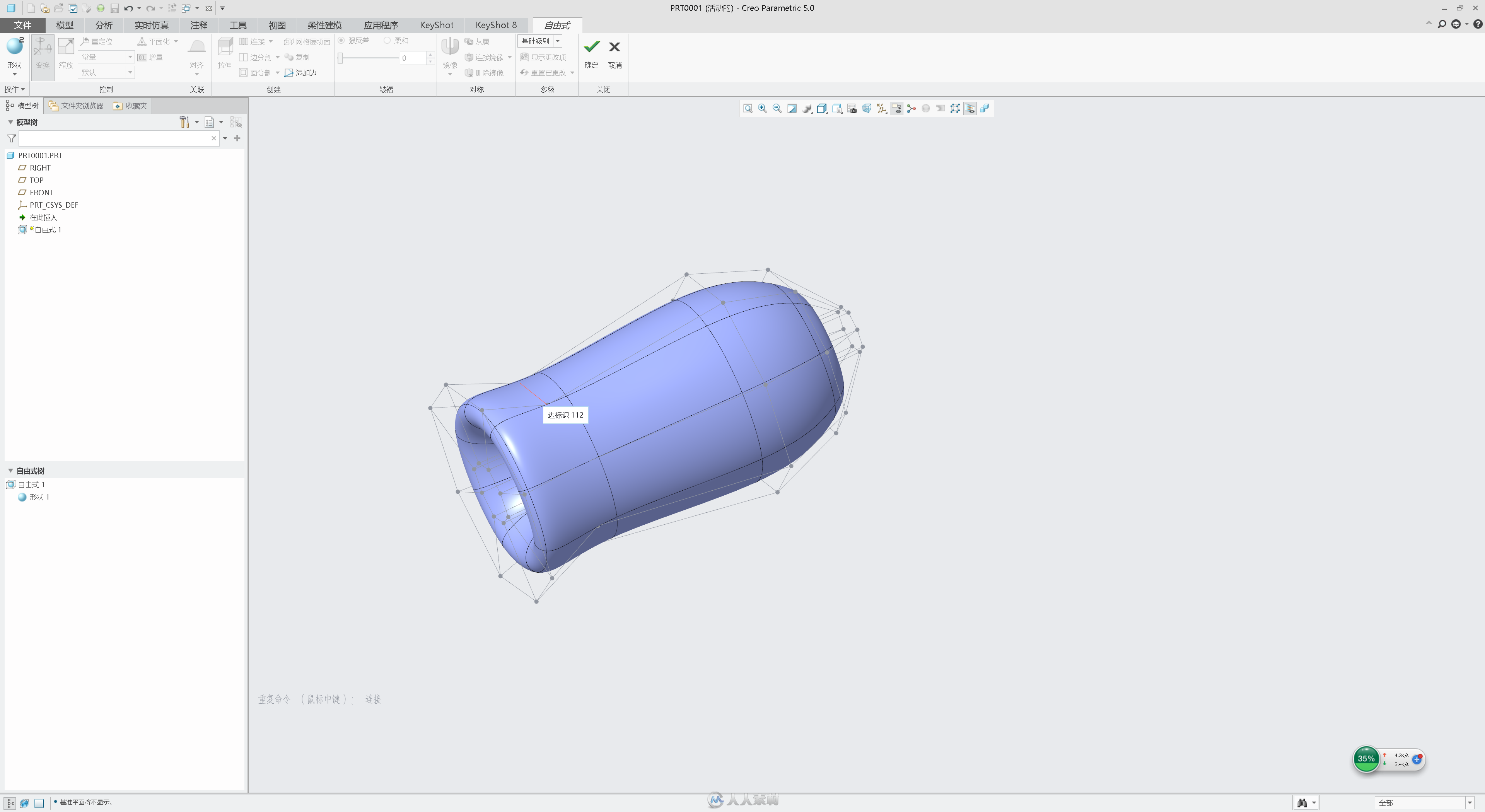1485x812 pixels.
Task: Open the 全部 selection filter dropdown
Action: (x=1470, y=803)
